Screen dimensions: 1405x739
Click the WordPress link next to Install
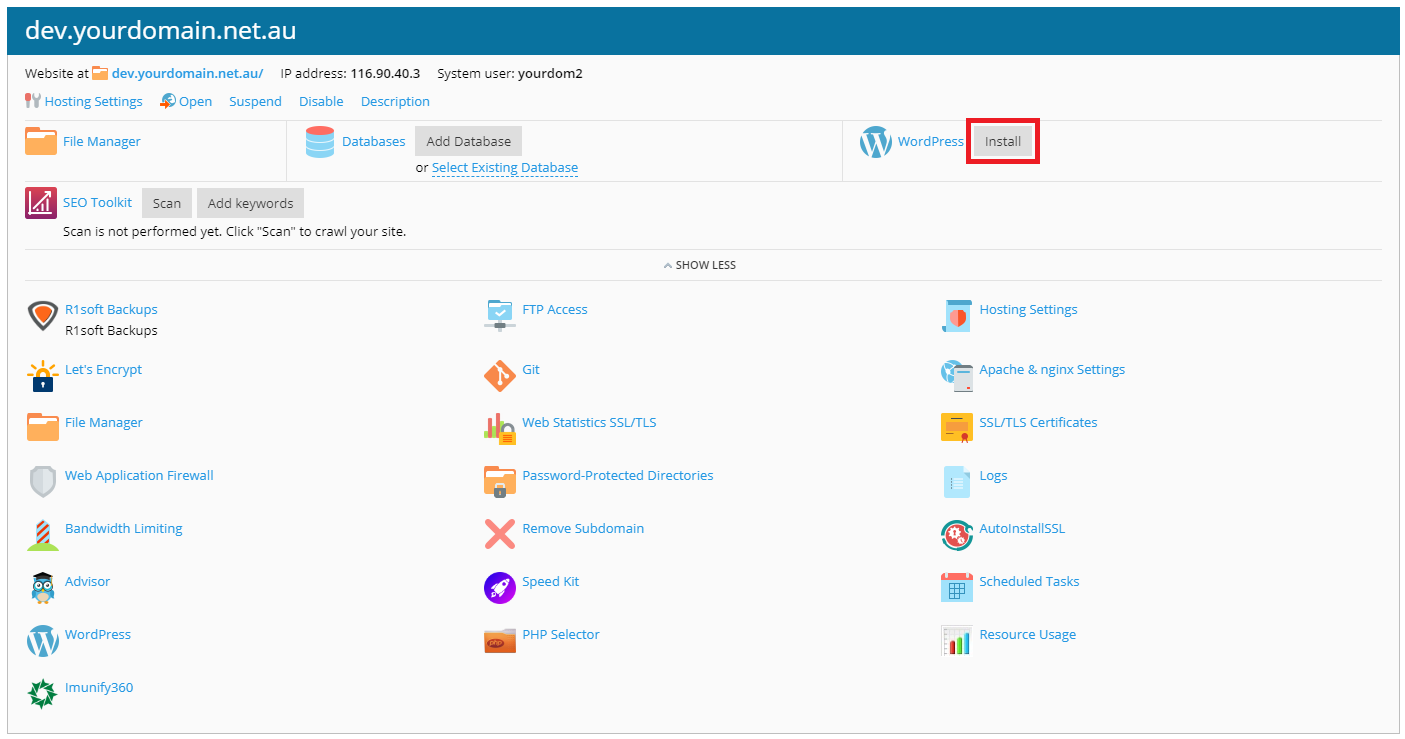[931, 141]
